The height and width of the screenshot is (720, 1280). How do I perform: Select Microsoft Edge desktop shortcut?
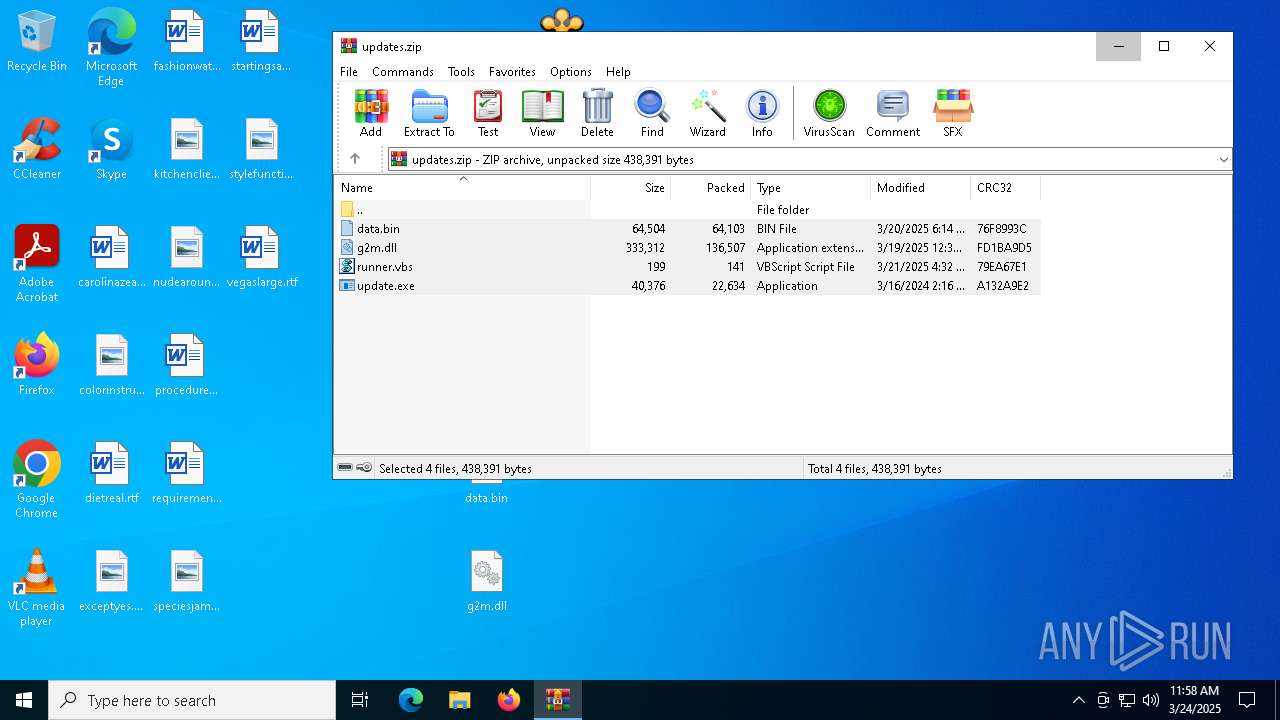(111, 48)
